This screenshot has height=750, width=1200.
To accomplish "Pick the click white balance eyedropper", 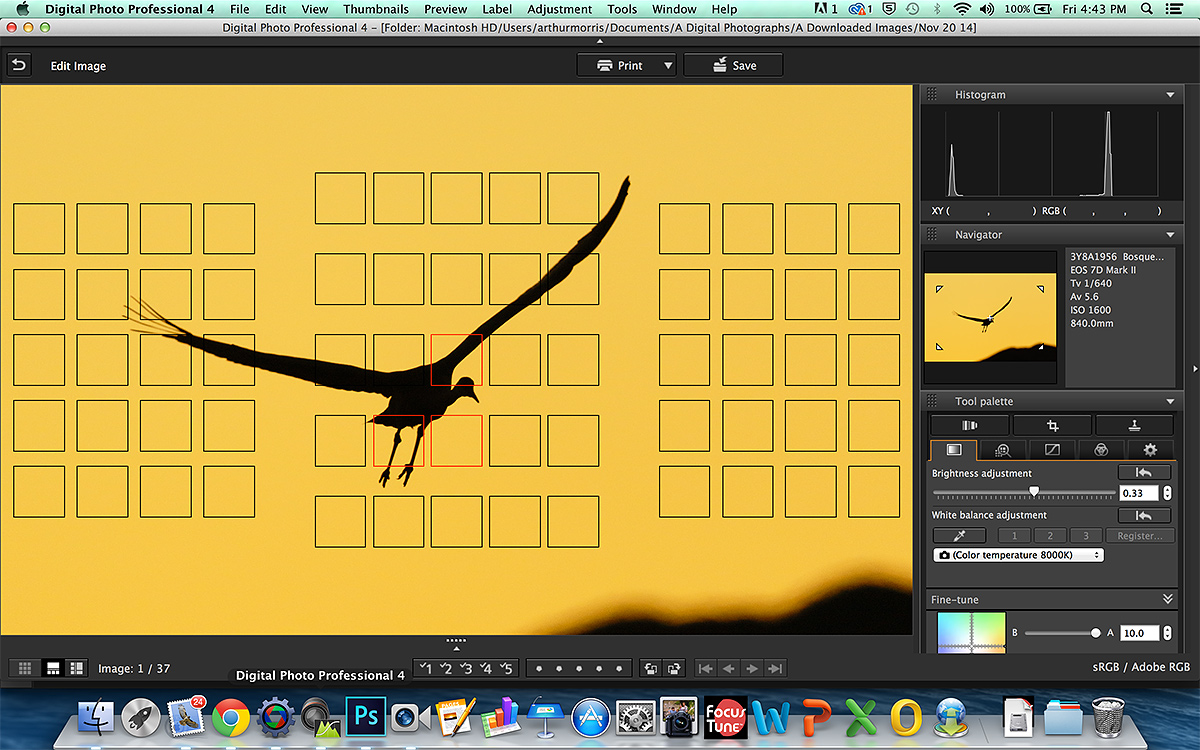I will [x=961, y=535].
